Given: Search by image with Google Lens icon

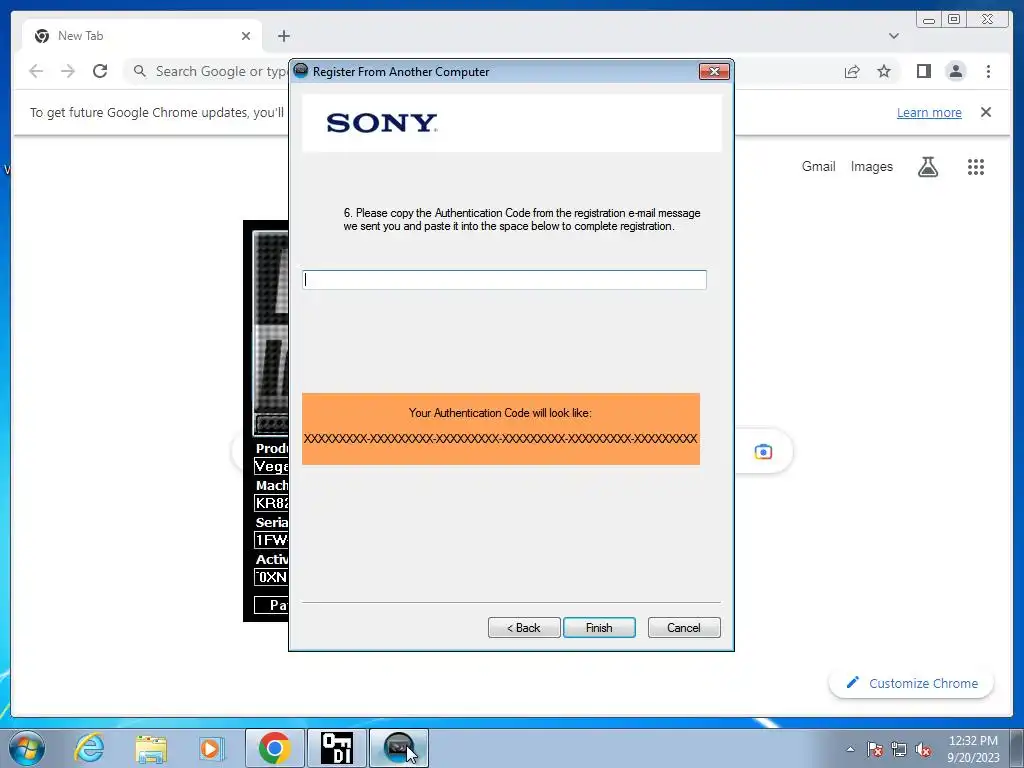Looking at the screenshot, I should pos(763,452).
